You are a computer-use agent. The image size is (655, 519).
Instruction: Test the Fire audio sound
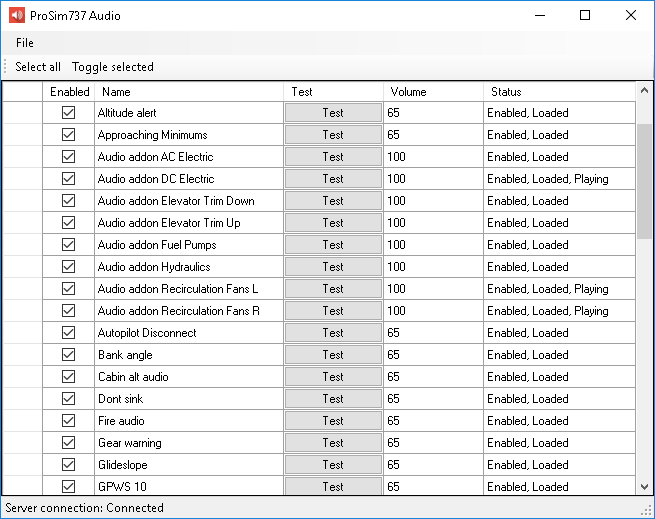(333, 421)
